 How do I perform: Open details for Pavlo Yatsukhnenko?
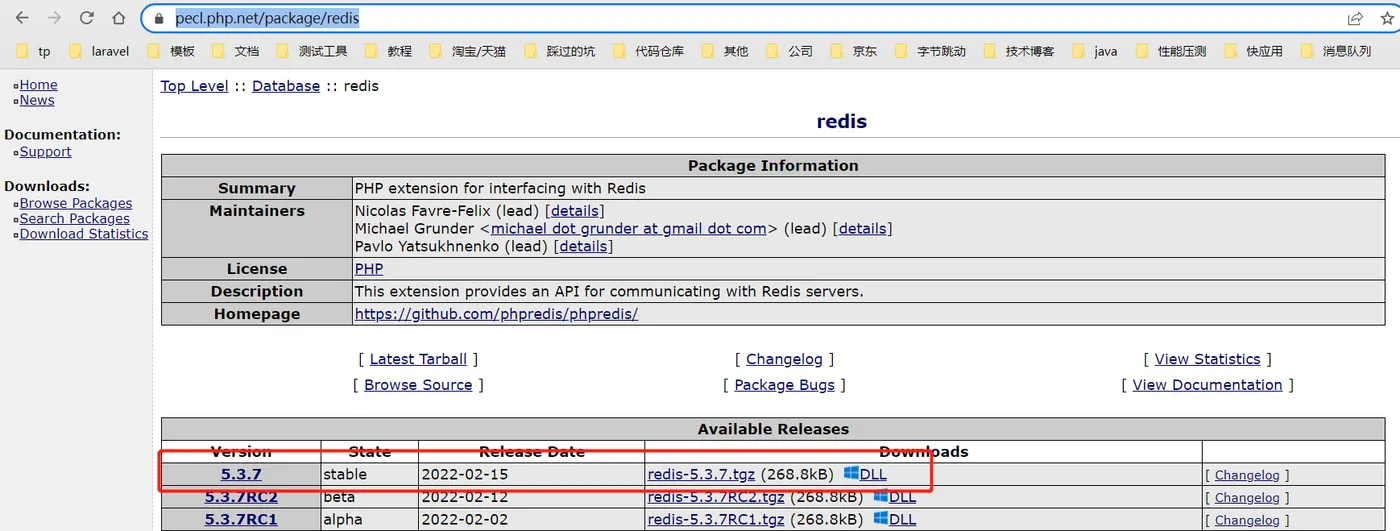[583, 246]
